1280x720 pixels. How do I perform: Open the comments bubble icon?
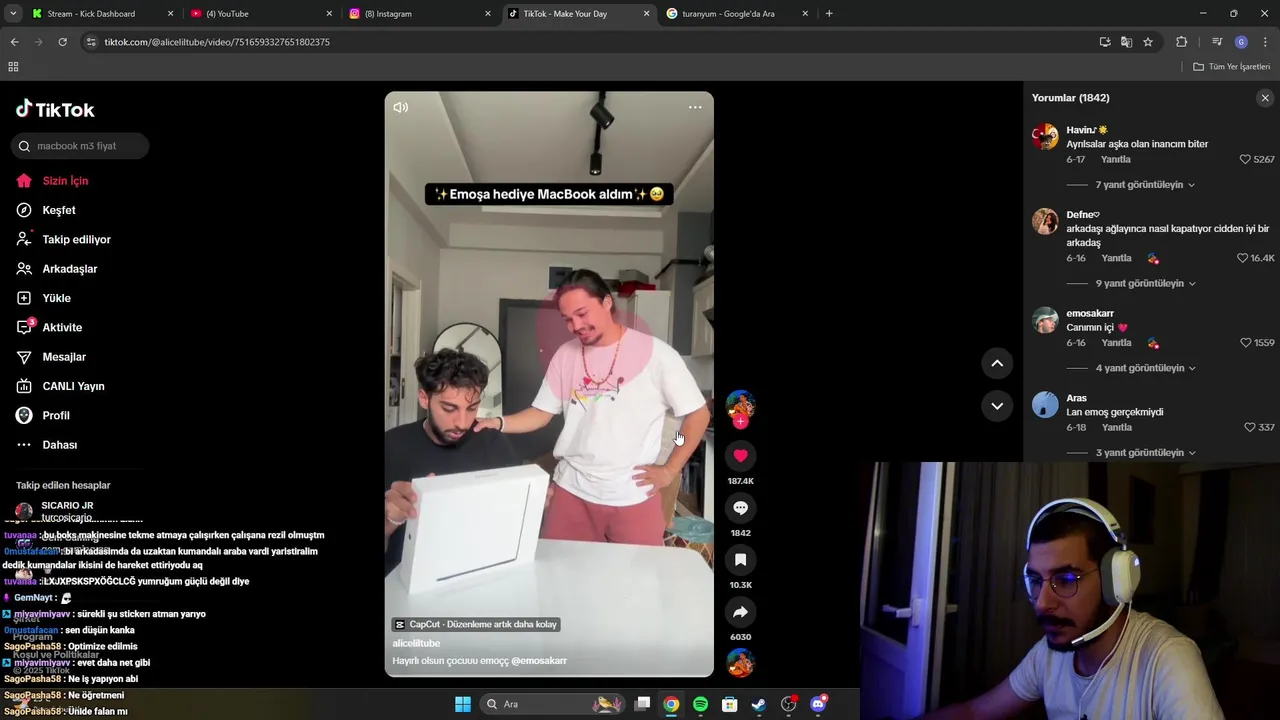point(740,508)
